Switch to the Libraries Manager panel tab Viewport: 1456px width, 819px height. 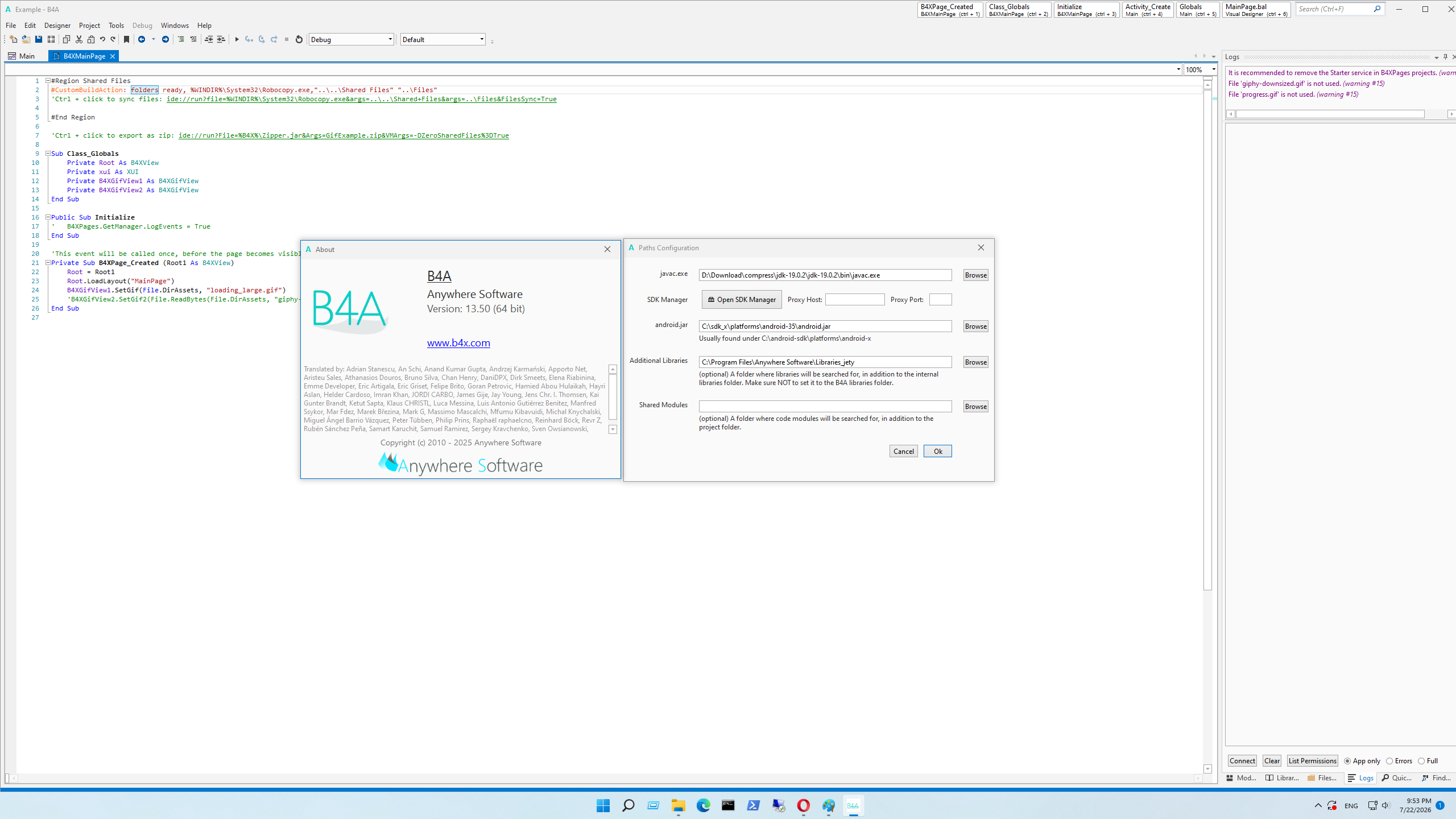[1282, 778]
